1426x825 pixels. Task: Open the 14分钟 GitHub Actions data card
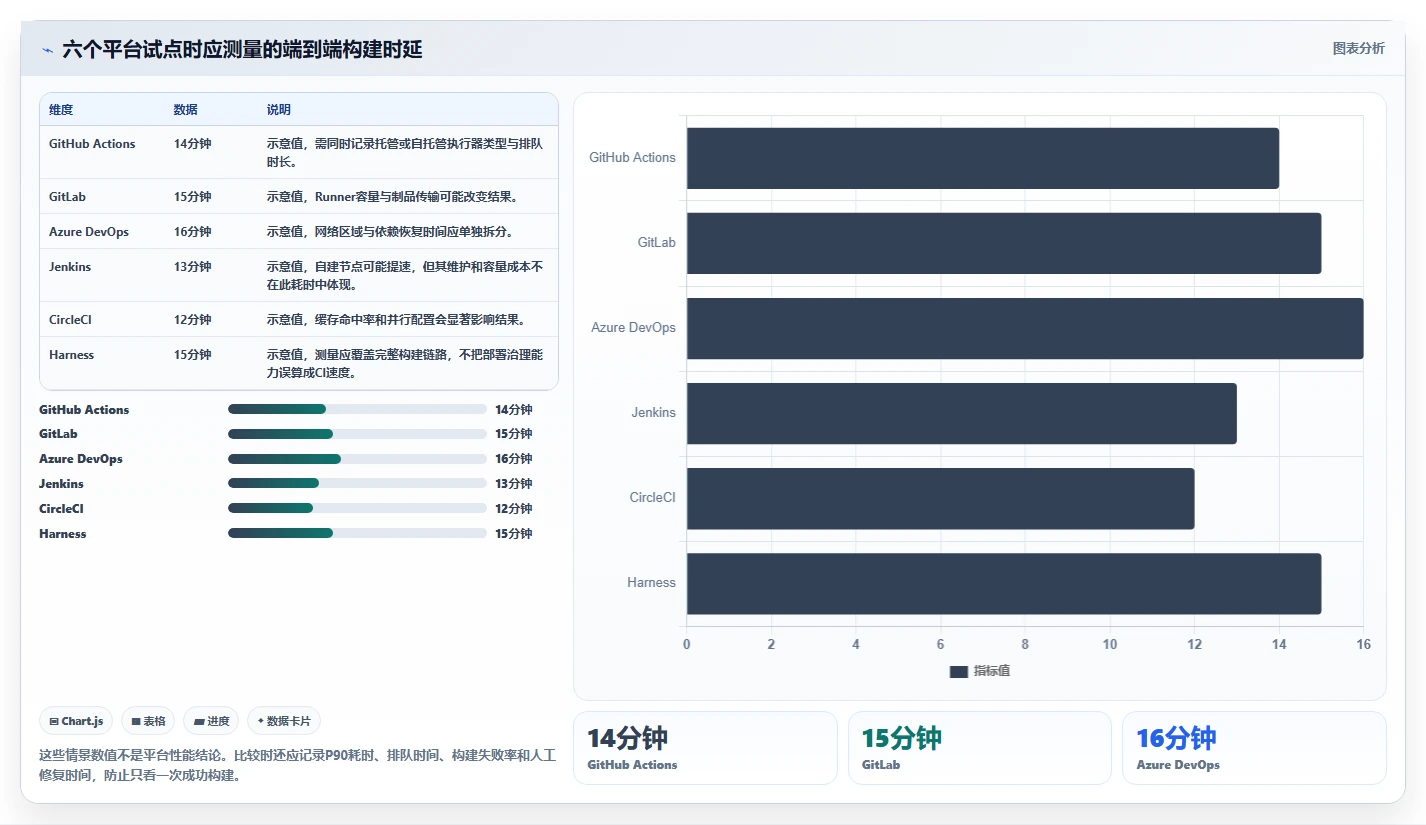[x=705, y=748]
